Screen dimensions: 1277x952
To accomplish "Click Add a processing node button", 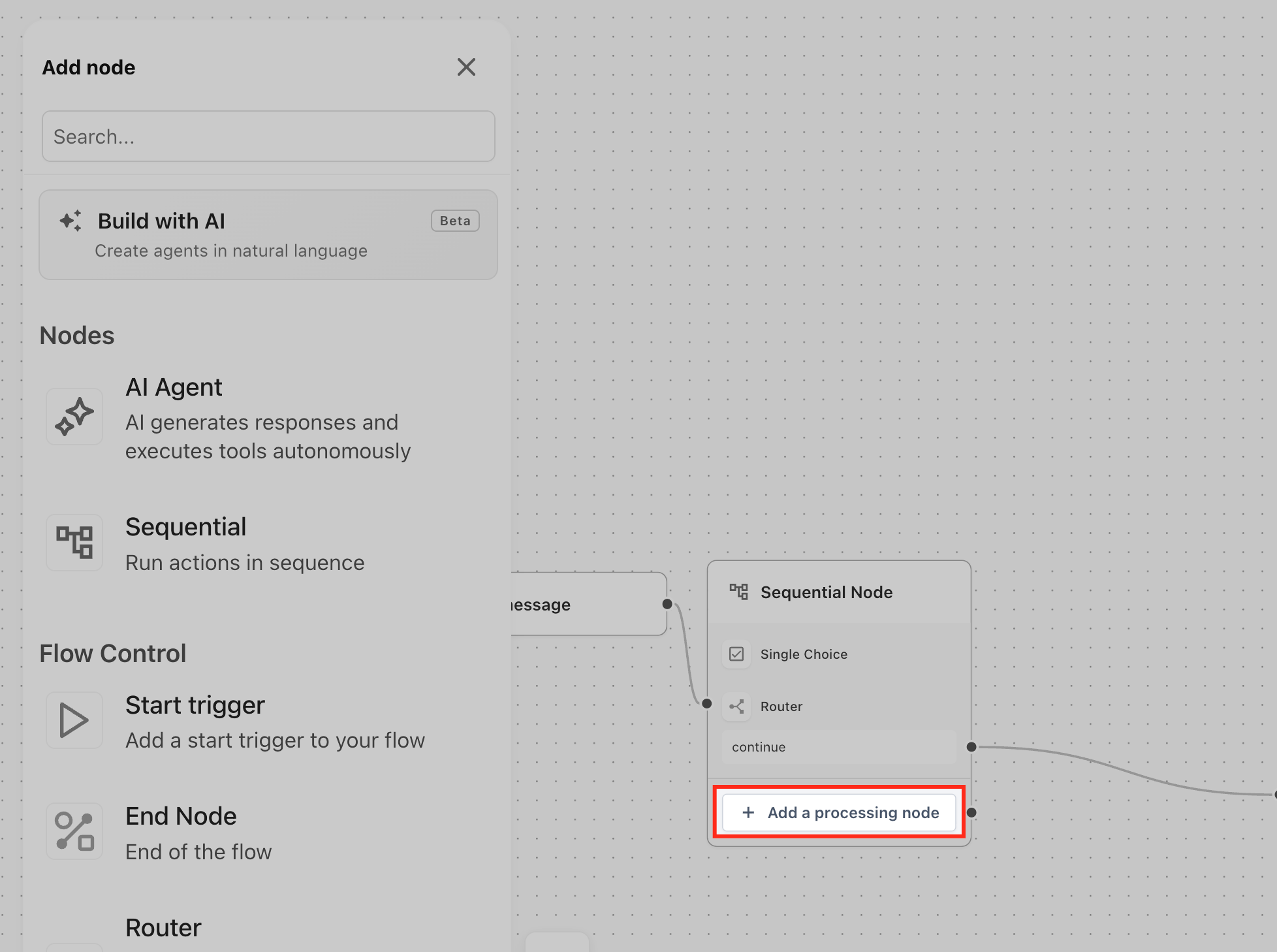I will [x=839, y=812].
